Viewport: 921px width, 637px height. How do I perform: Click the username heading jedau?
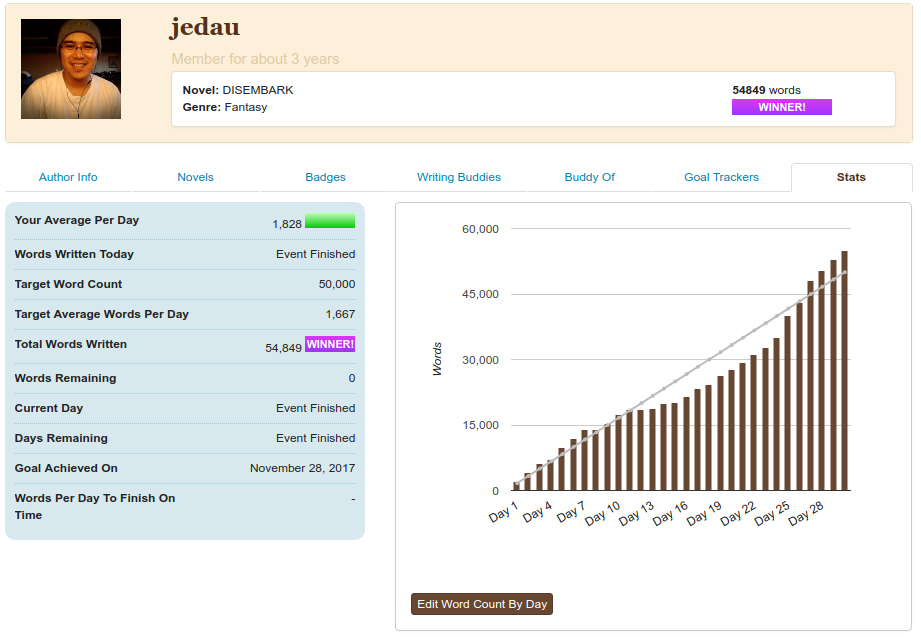pos(205,27)
